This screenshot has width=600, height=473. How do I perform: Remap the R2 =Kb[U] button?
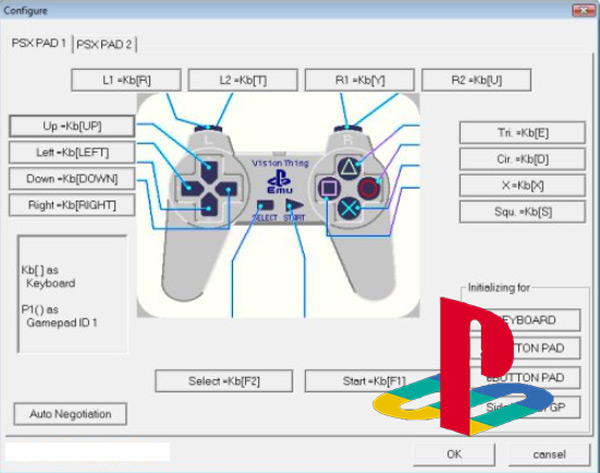click(x=475, y=80)
